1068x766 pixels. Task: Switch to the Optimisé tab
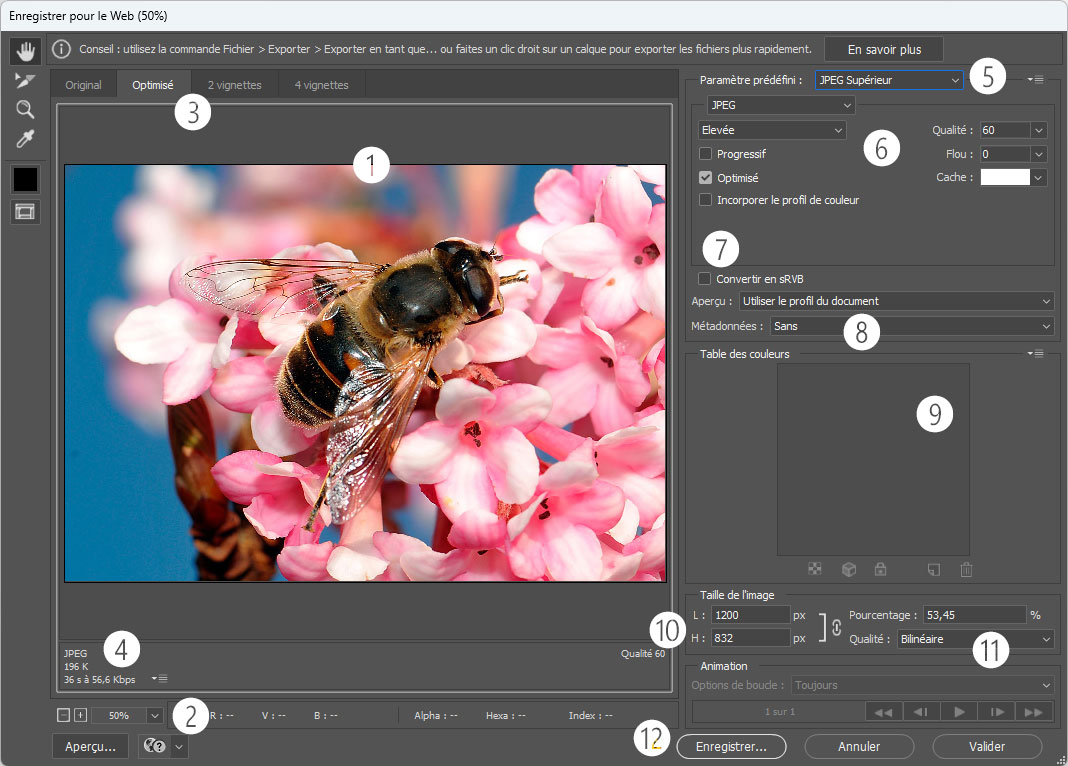[153, 84]
